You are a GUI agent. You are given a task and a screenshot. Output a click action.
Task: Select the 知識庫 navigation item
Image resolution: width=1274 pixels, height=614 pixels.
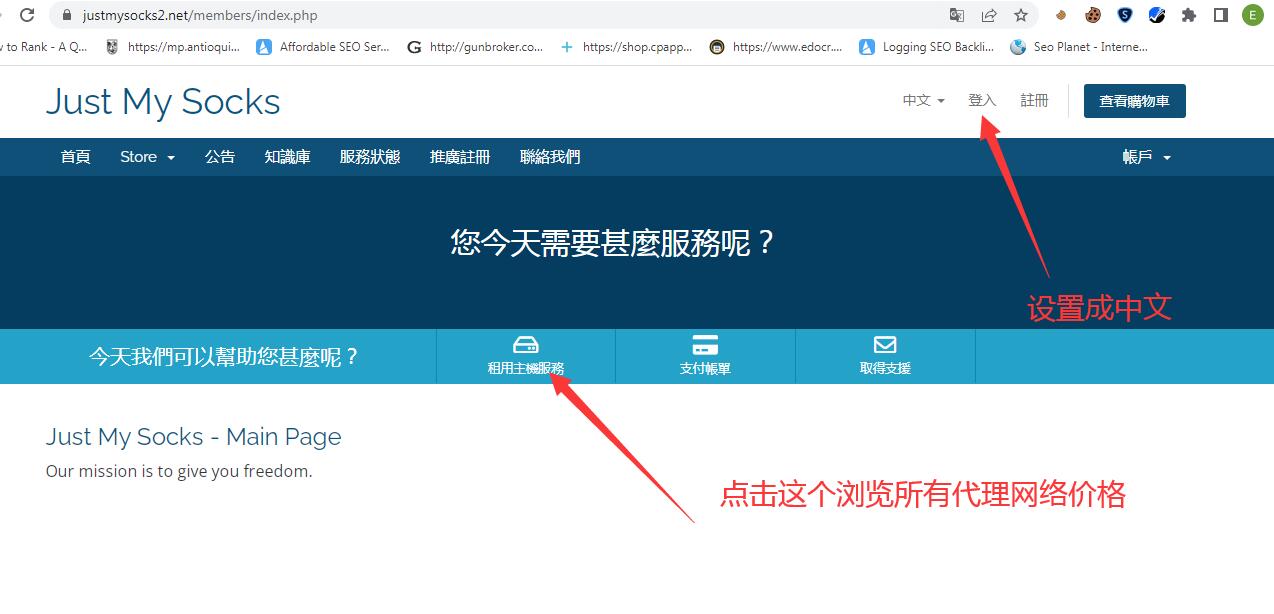click(287, 157)
